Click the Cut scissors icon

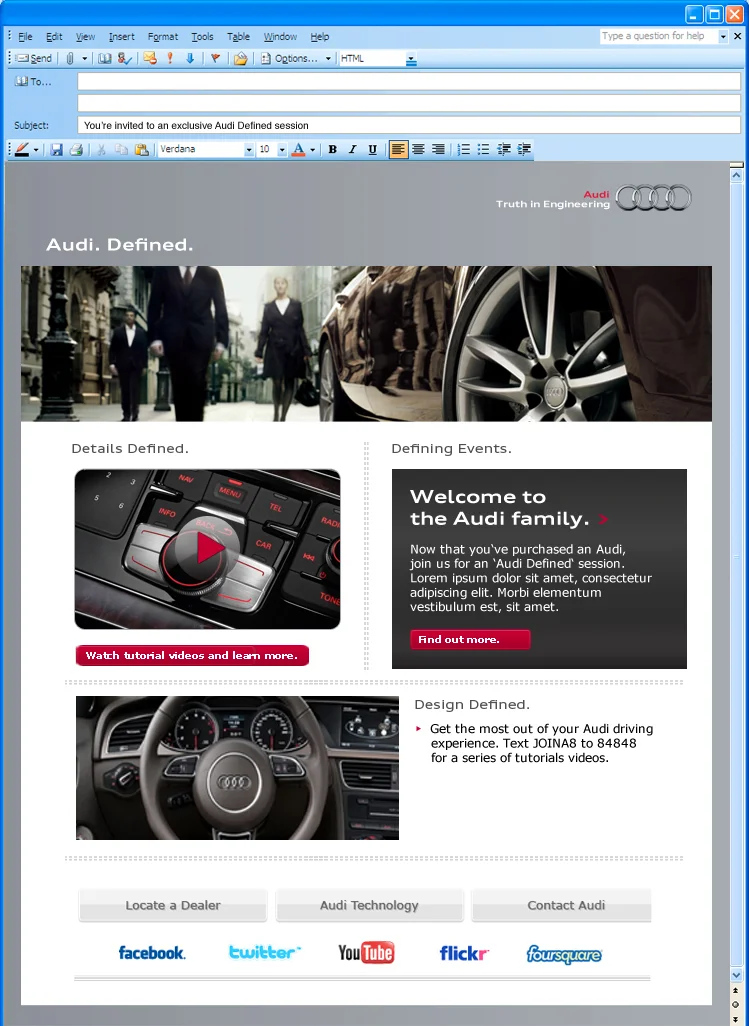coord(101,149)
